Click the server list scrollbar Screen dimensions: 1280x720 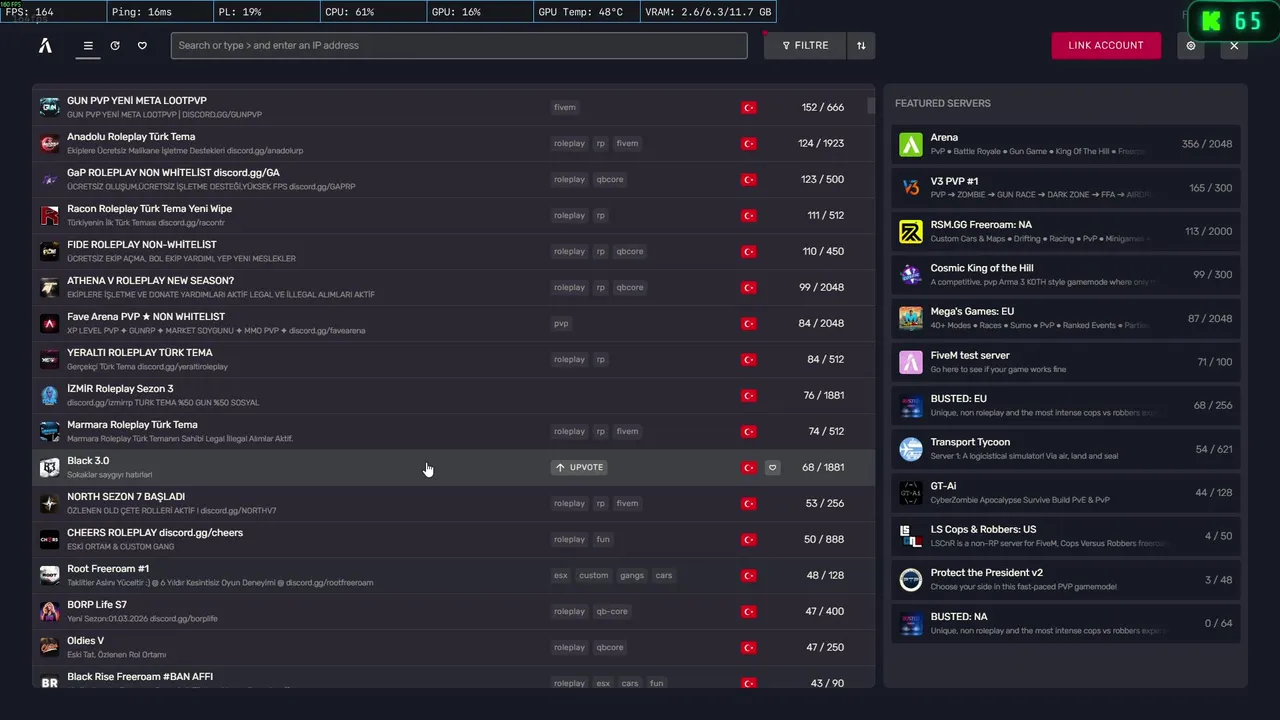[871, 105]
